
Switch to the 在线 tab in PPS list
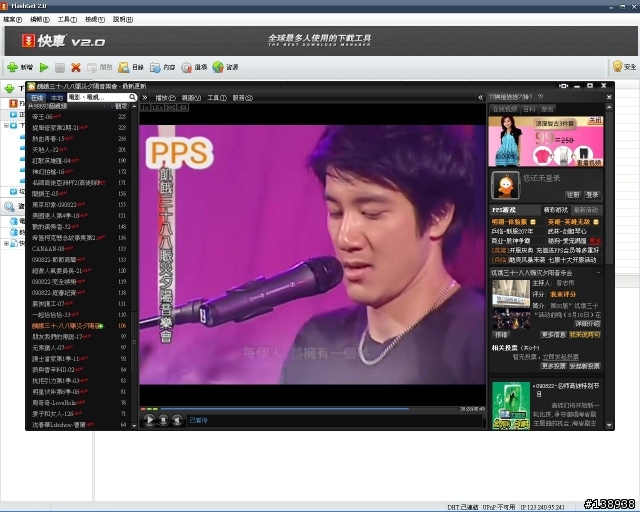pyautogui.click(x=37, y=98)
